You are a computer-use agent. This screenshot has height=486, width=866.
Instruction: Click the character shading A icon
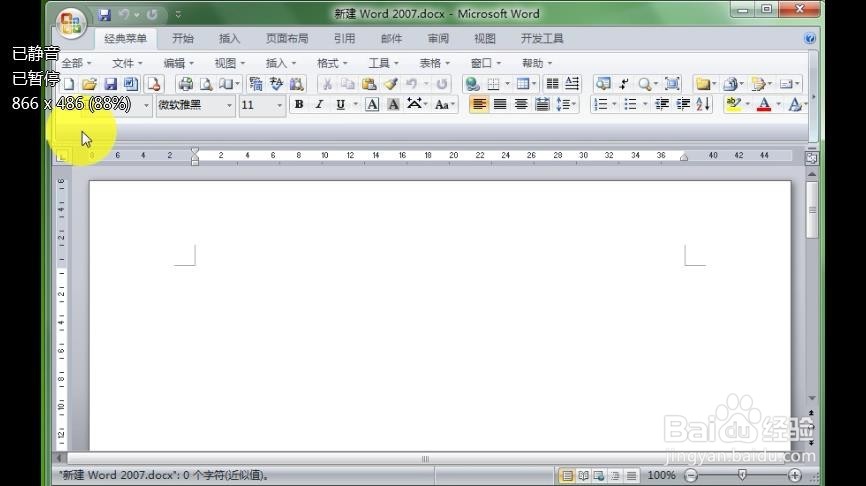393,104
